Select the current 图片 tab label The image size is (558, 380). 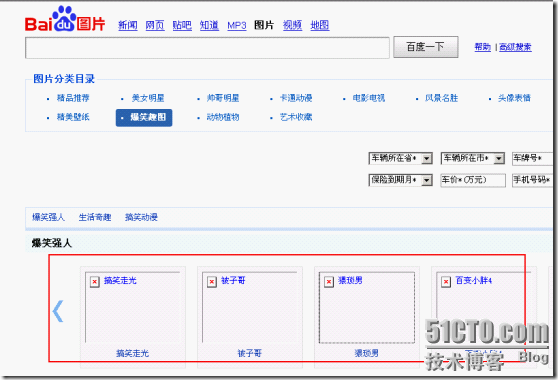(x=264, y=25)
